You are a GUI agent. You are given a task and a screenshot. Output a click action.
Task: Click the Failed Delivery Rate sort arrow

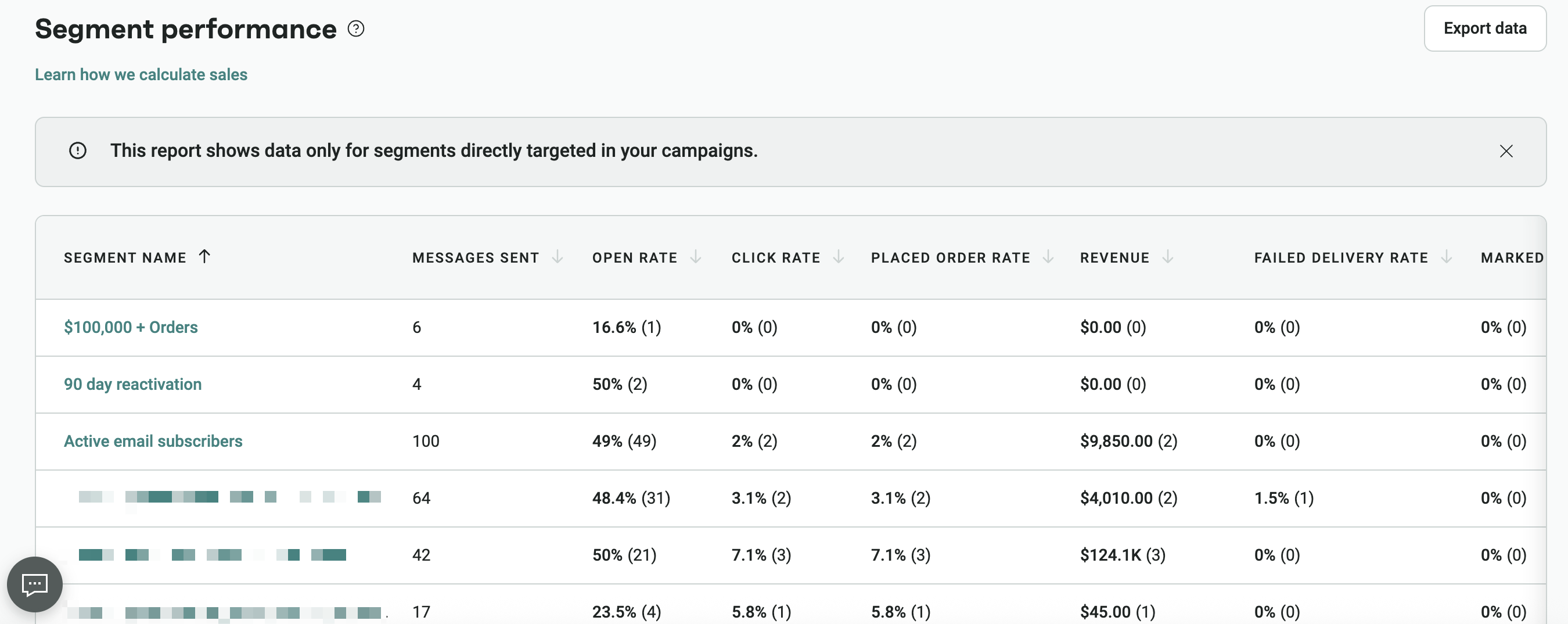(1447, 257)
